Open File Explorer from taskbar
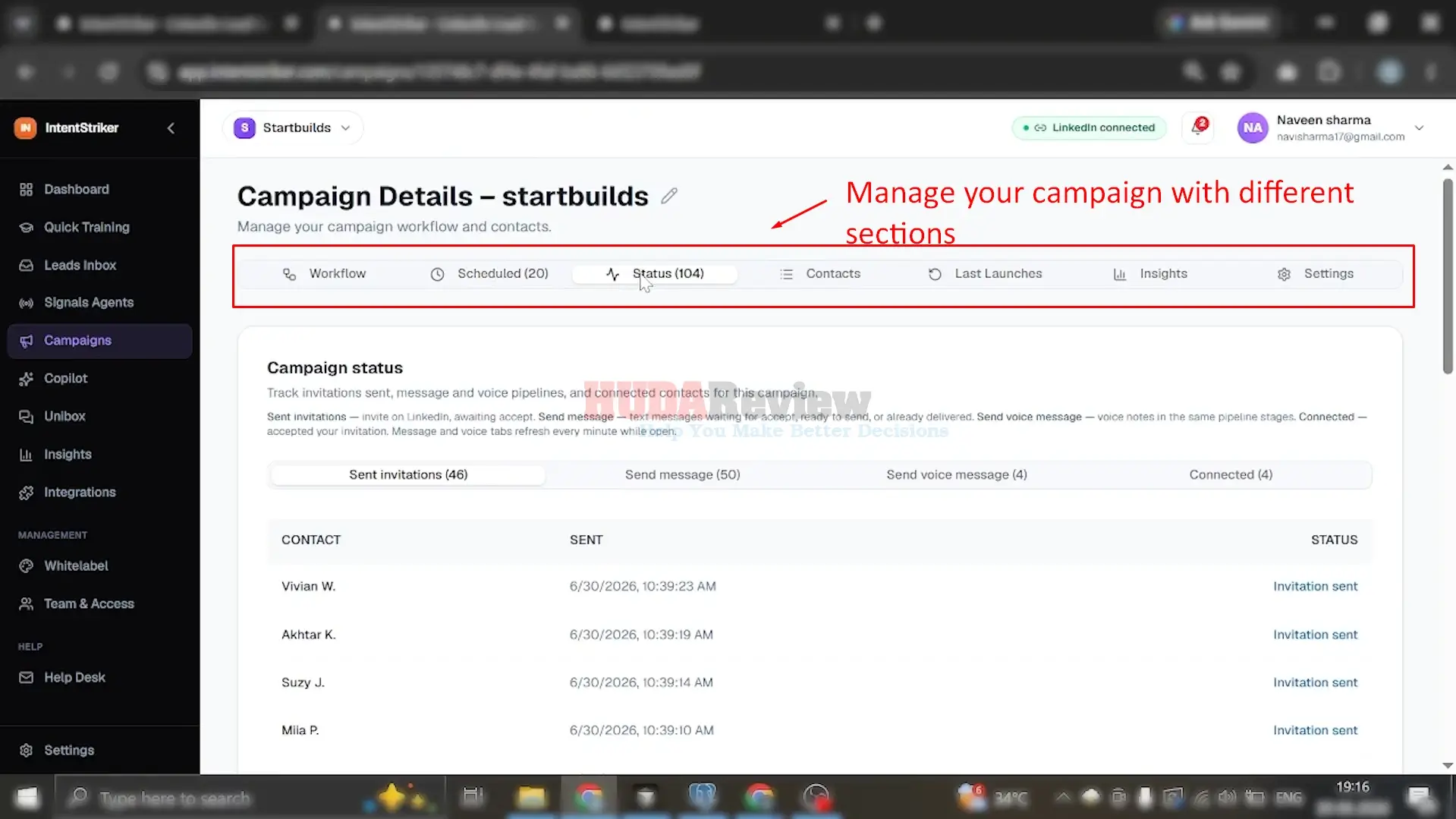This screenshot has height=819, width=1456. pos(531,797)
